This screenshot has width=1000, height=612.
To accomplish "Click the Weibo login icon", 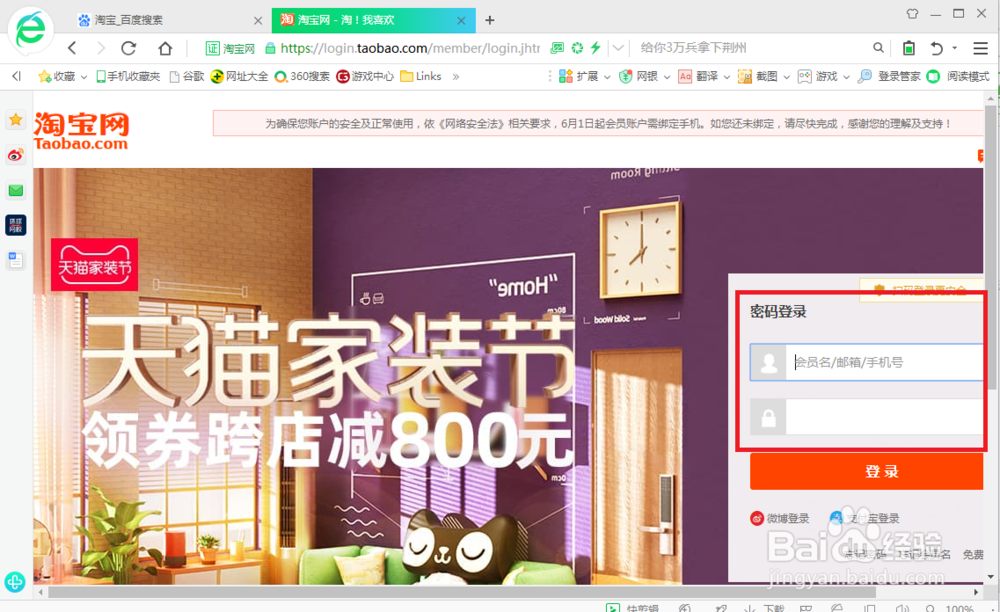I will point(758,518).
